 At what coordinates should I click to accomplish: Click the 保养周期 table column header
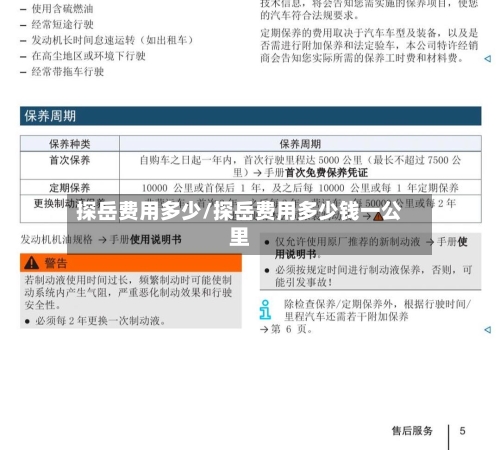(x=300, y=144)
